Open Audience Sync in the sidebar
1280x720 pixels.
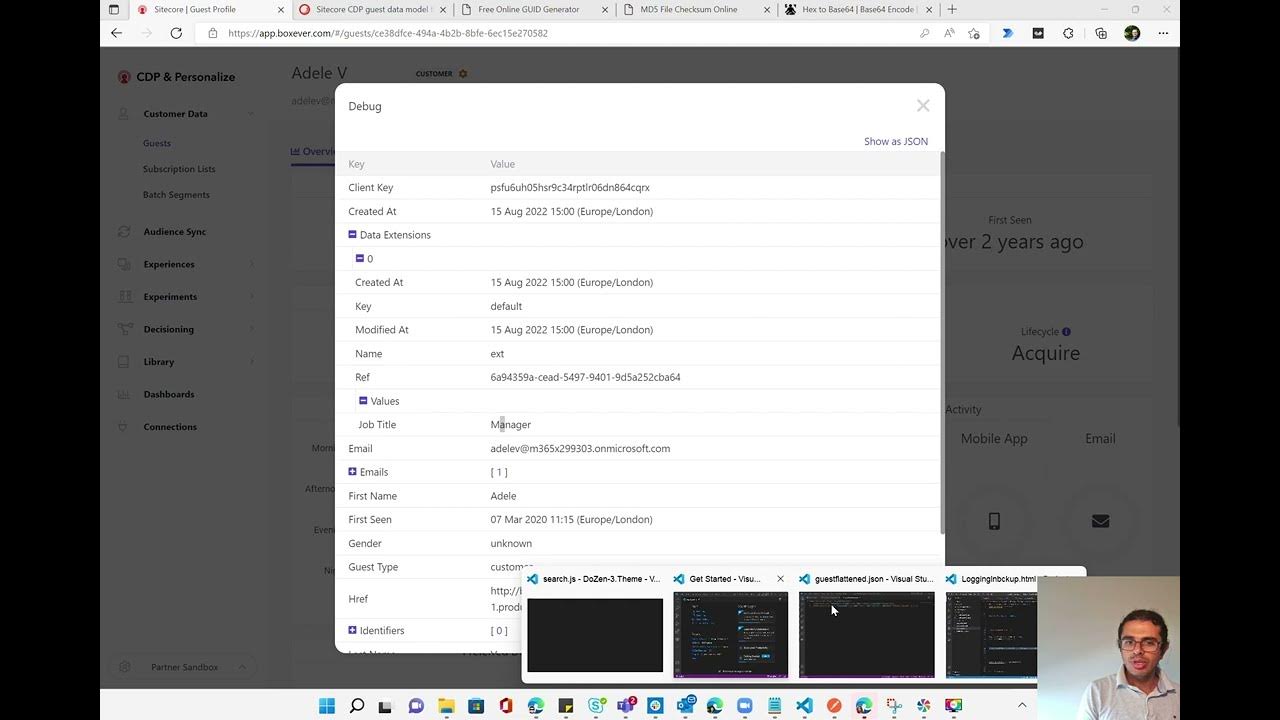pyautogui.click(x=175, y=231)
